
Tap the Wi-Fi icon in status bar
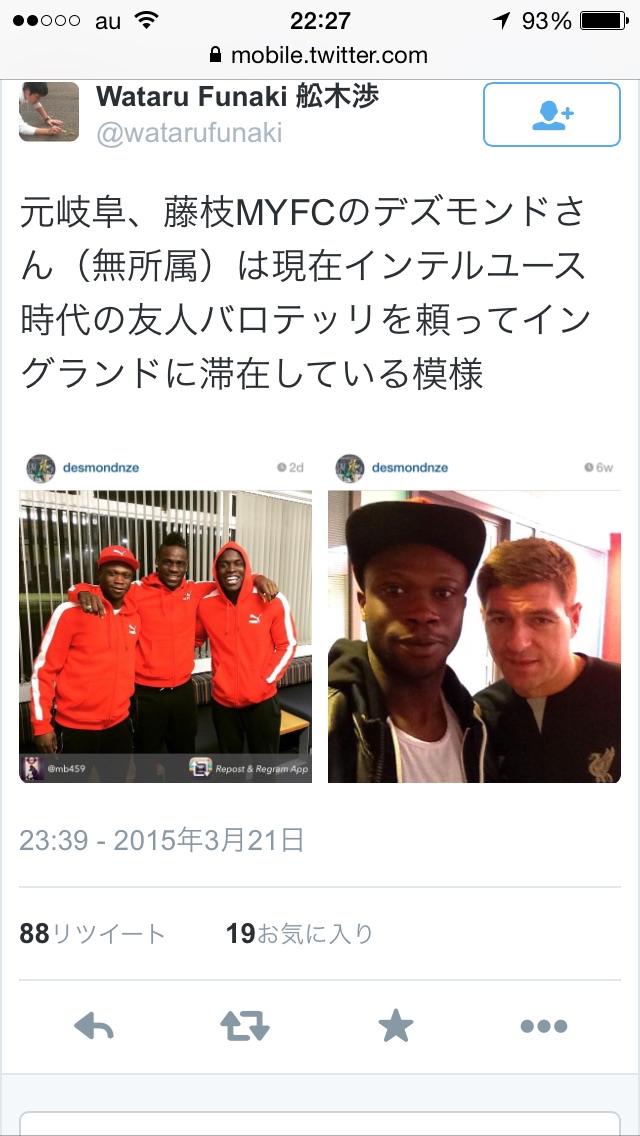click(x=146, y=20)
